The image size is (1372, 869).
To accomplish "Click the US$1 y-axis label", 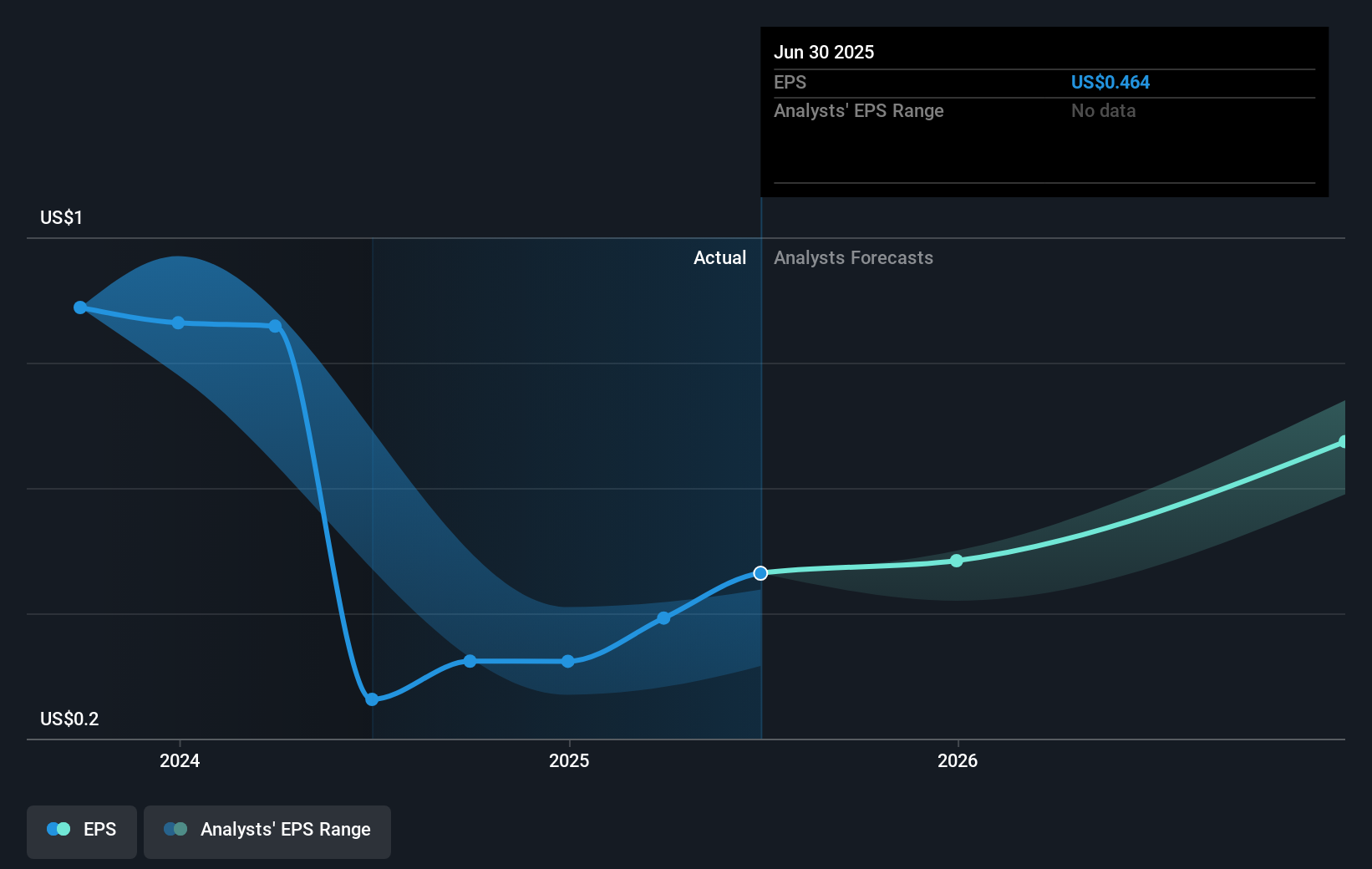I will click(x=61, y=218).
